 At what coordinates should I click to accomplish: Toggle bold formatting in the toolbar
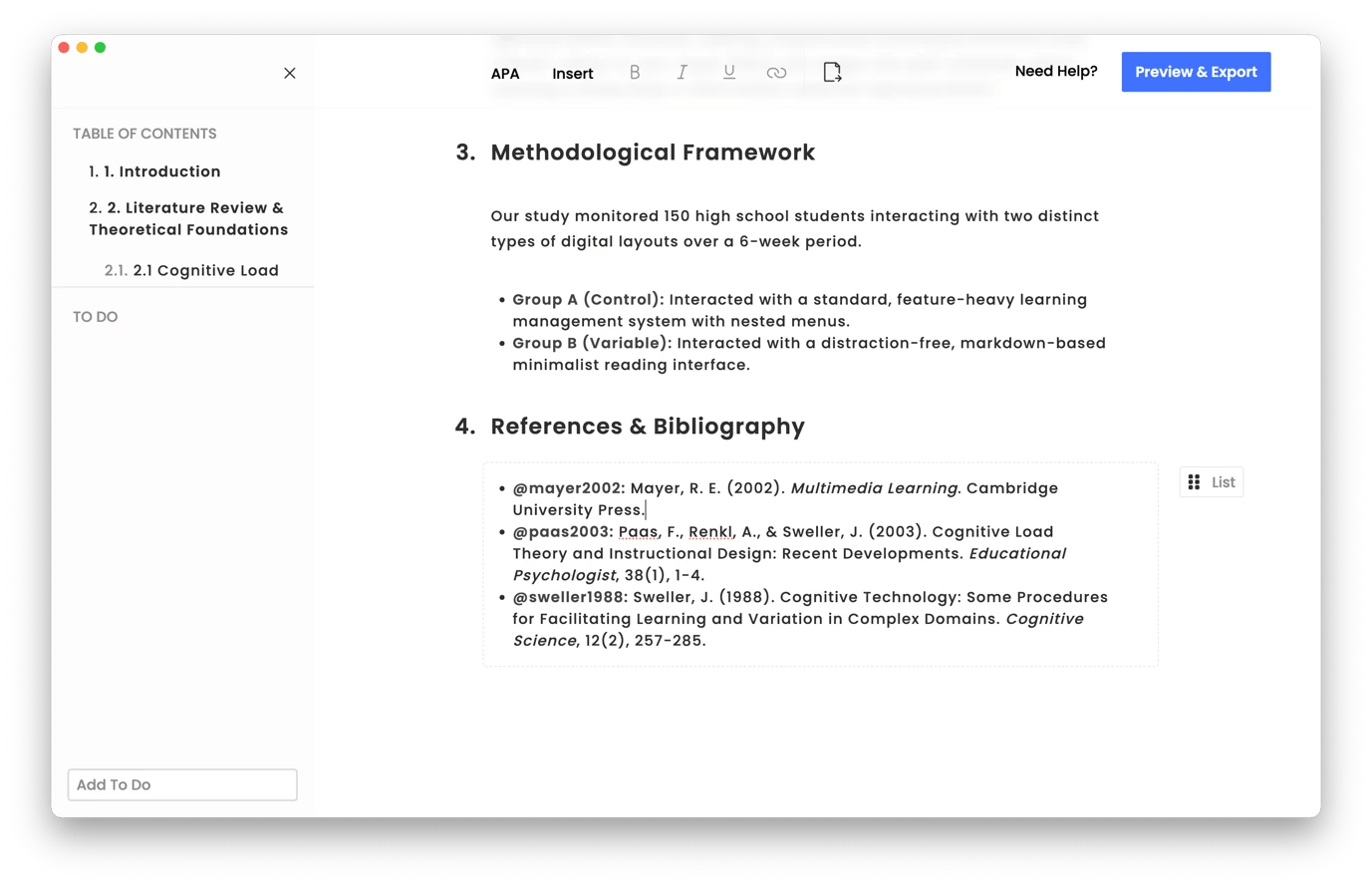tap(635, 72)
